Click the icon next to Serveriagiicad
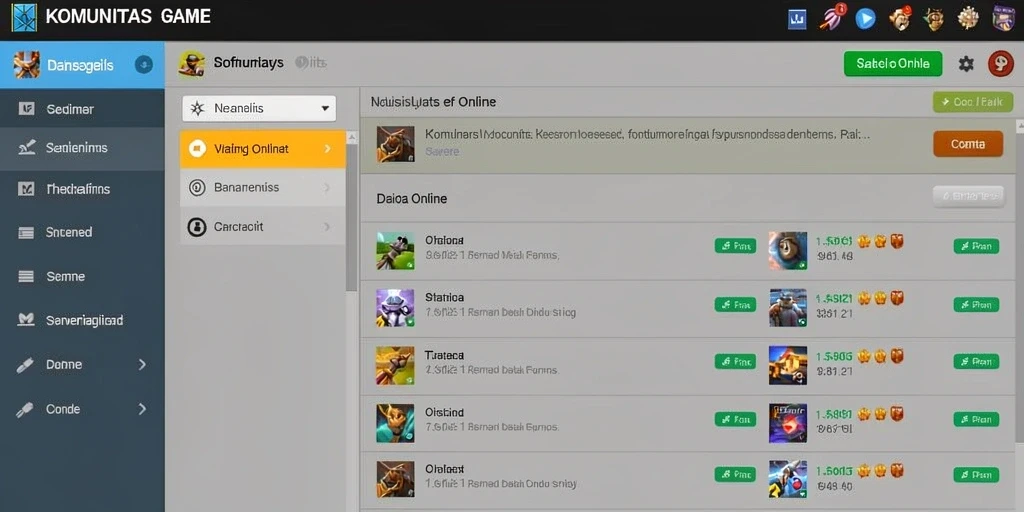 tap(26, 320)
